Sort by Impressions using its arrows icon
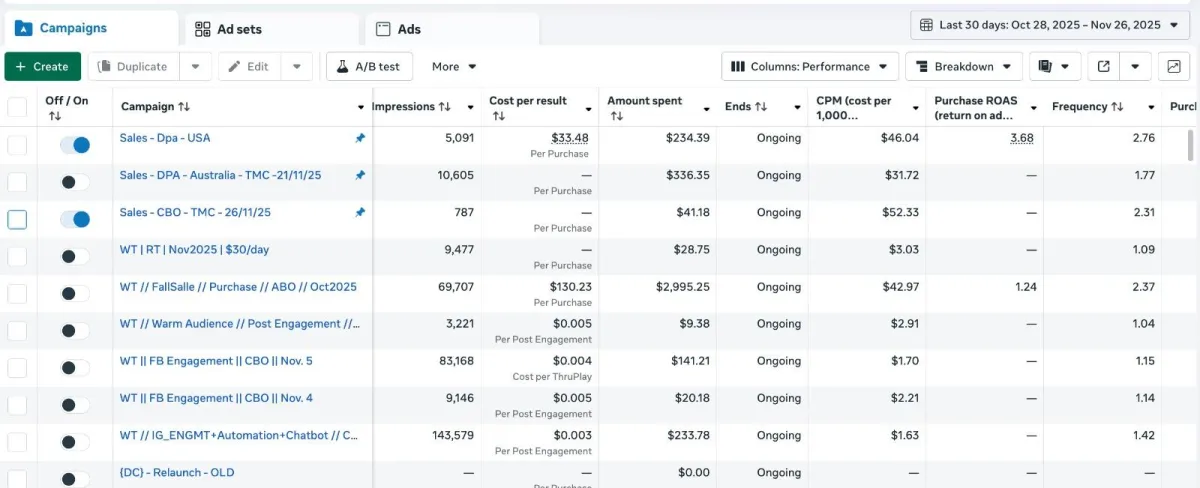The image size is (1200, 488). (x=445, y=107)
